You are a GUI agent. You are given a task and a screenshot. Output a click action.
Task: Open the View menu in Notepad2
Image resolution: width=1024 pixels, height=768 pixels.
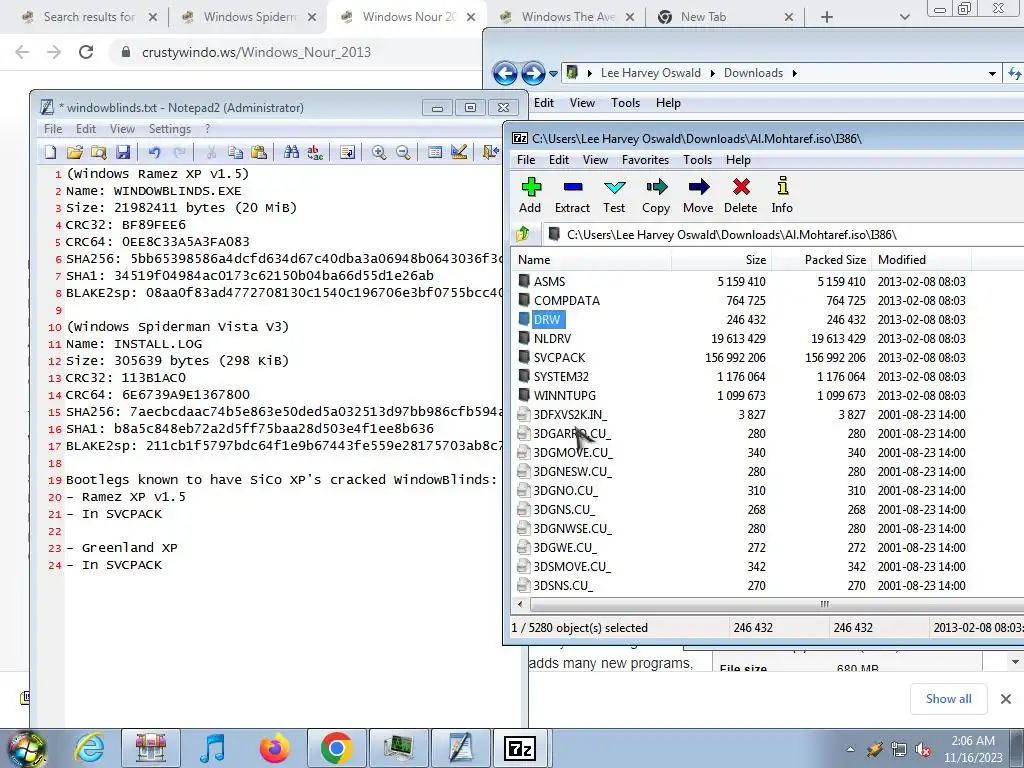[122, 129]
